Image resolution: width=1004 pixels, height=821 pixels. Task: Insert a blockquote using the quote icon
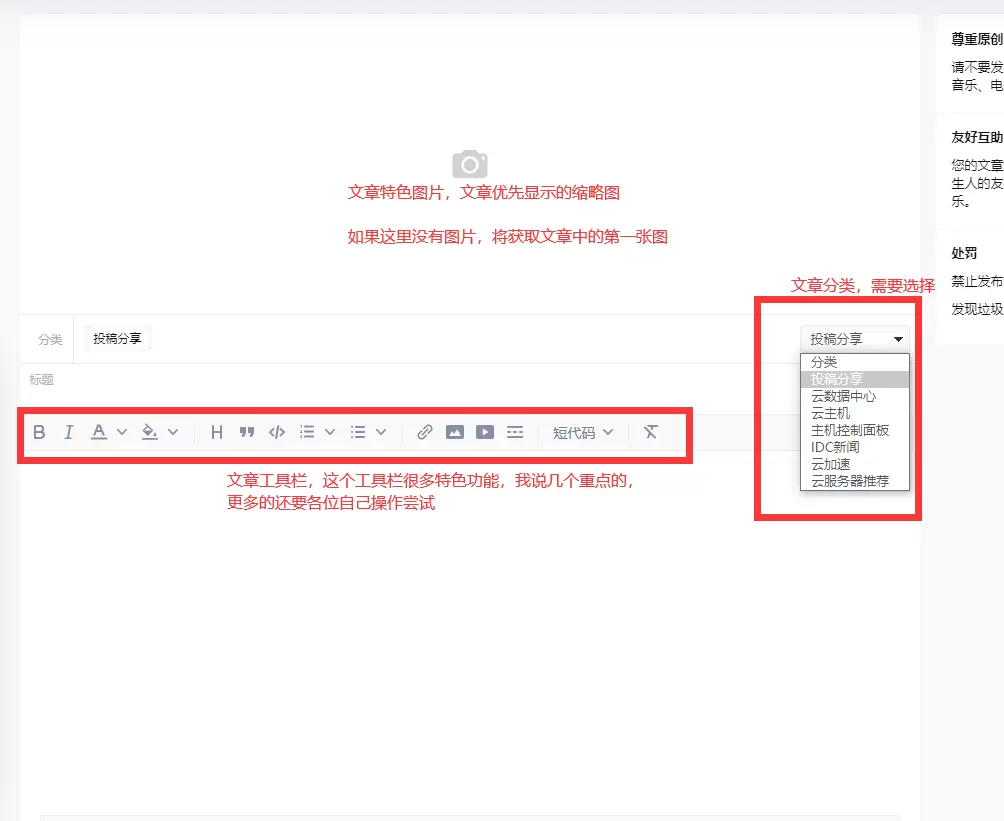point(247,432)
